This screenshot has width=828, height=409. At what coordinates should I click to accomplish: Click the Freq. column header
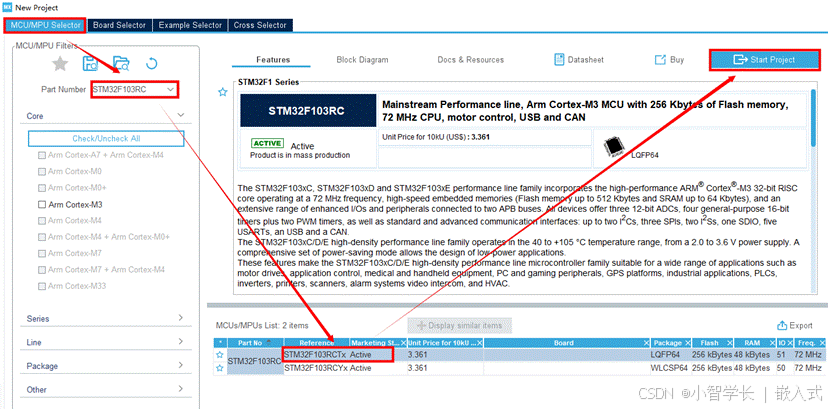tap(809, 343)
